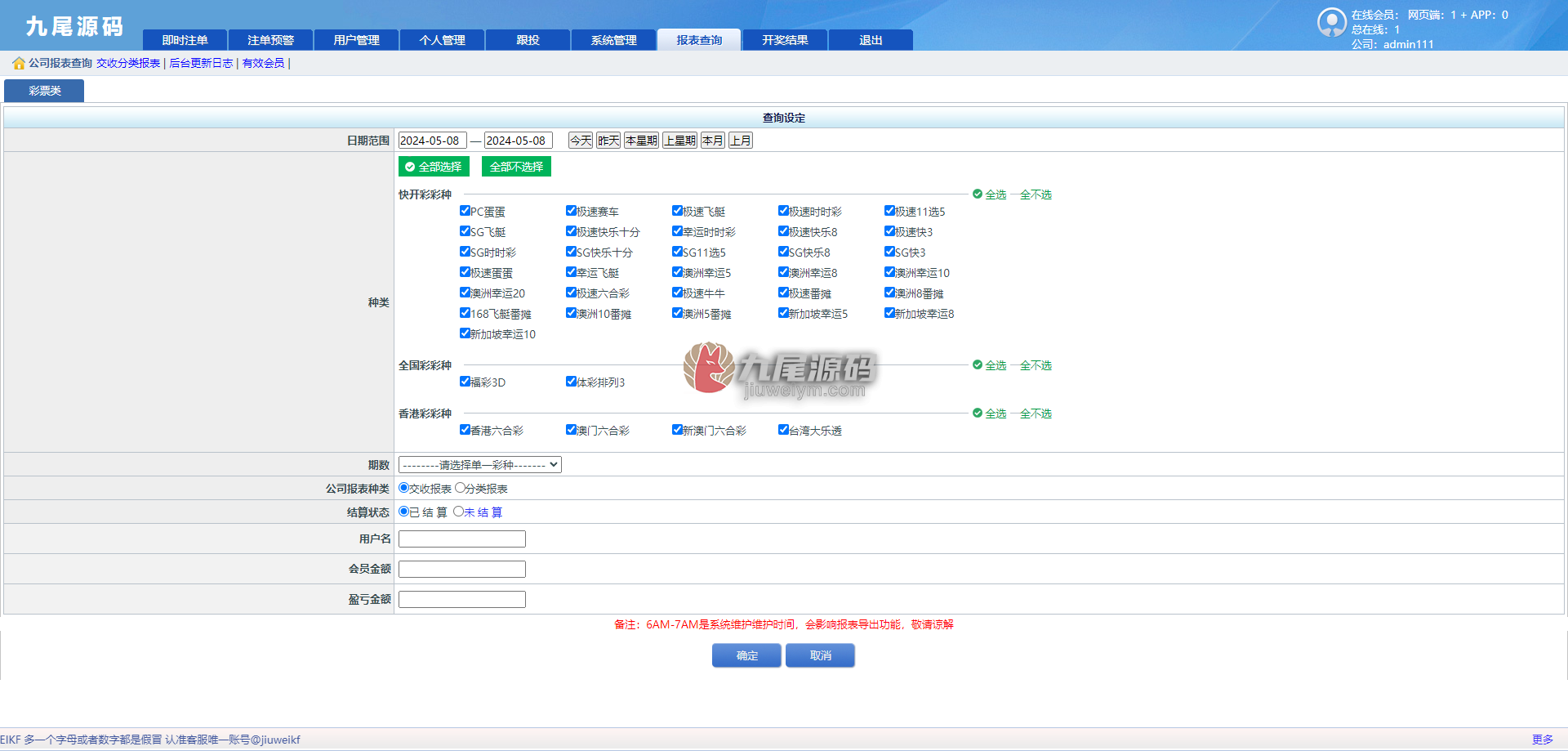The height and width of the screenshot is (751, 1568).
Task: Click the 用户名 input field
Action: click(x=462, y=539)
